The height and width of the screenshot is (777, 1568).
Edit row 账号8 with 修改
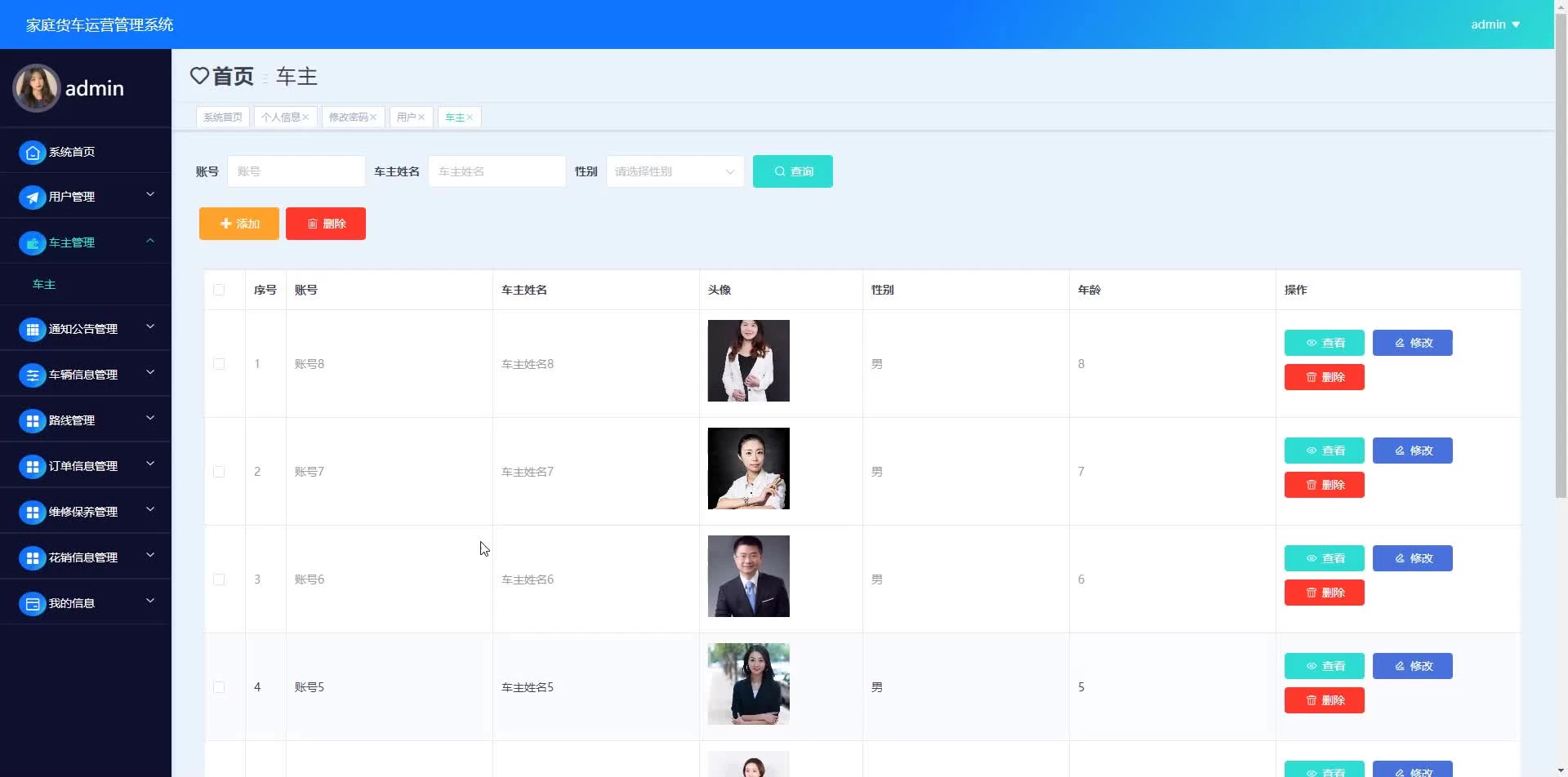[x=1413, y=343]
